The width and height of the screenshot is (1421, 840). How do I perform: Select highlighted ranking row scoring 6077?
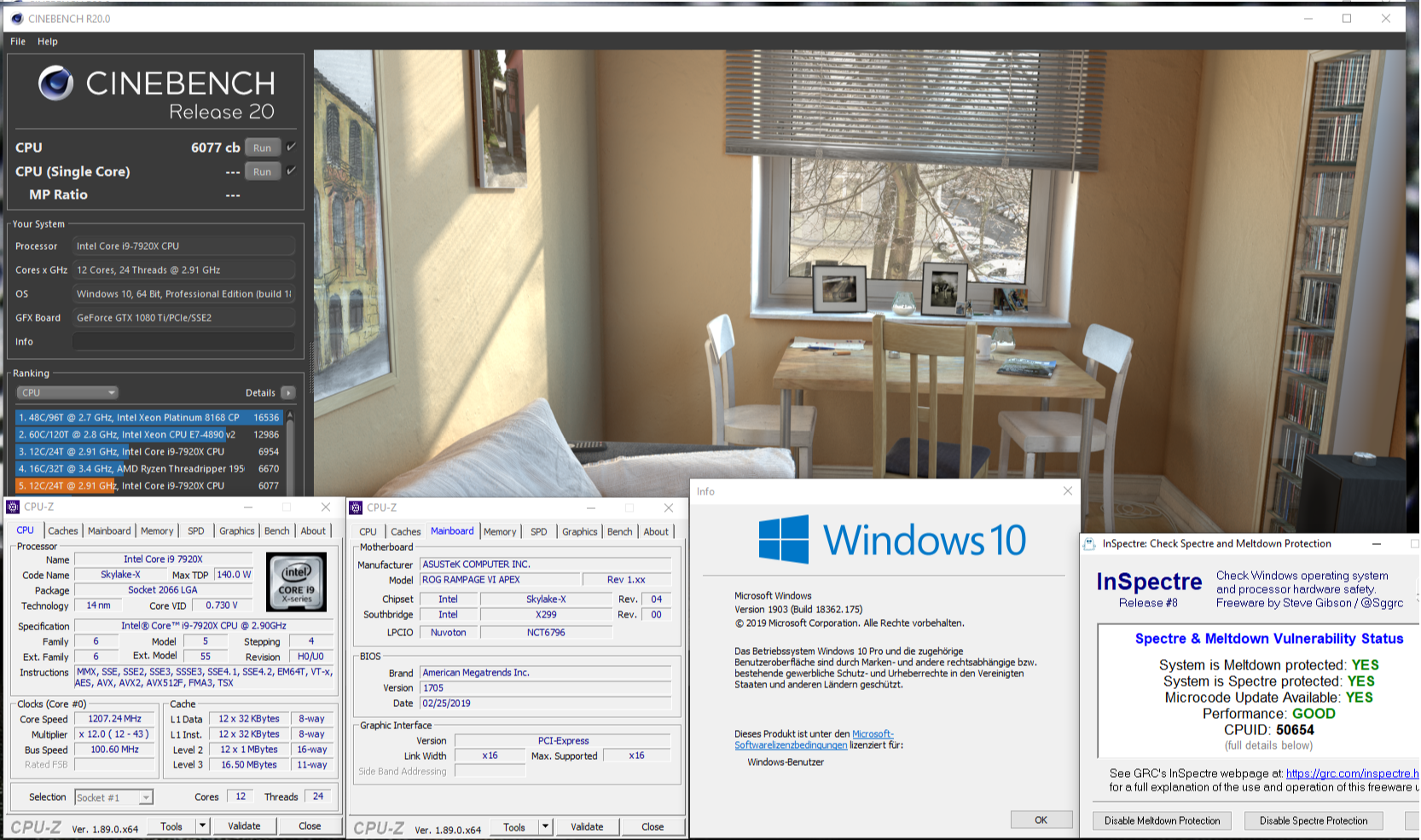pyautogui.click(x=148, y=486)
